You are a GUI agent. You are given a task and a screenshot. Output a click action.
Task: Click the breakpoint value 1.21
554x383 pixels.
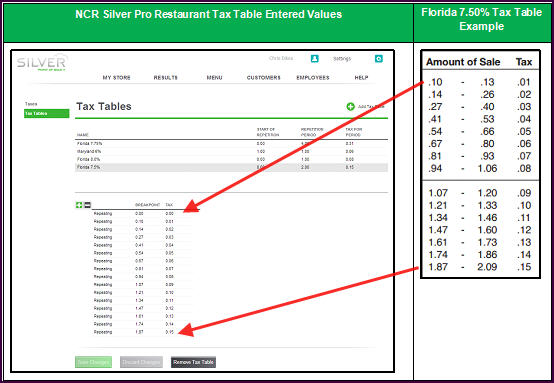[x=139, y=293]
